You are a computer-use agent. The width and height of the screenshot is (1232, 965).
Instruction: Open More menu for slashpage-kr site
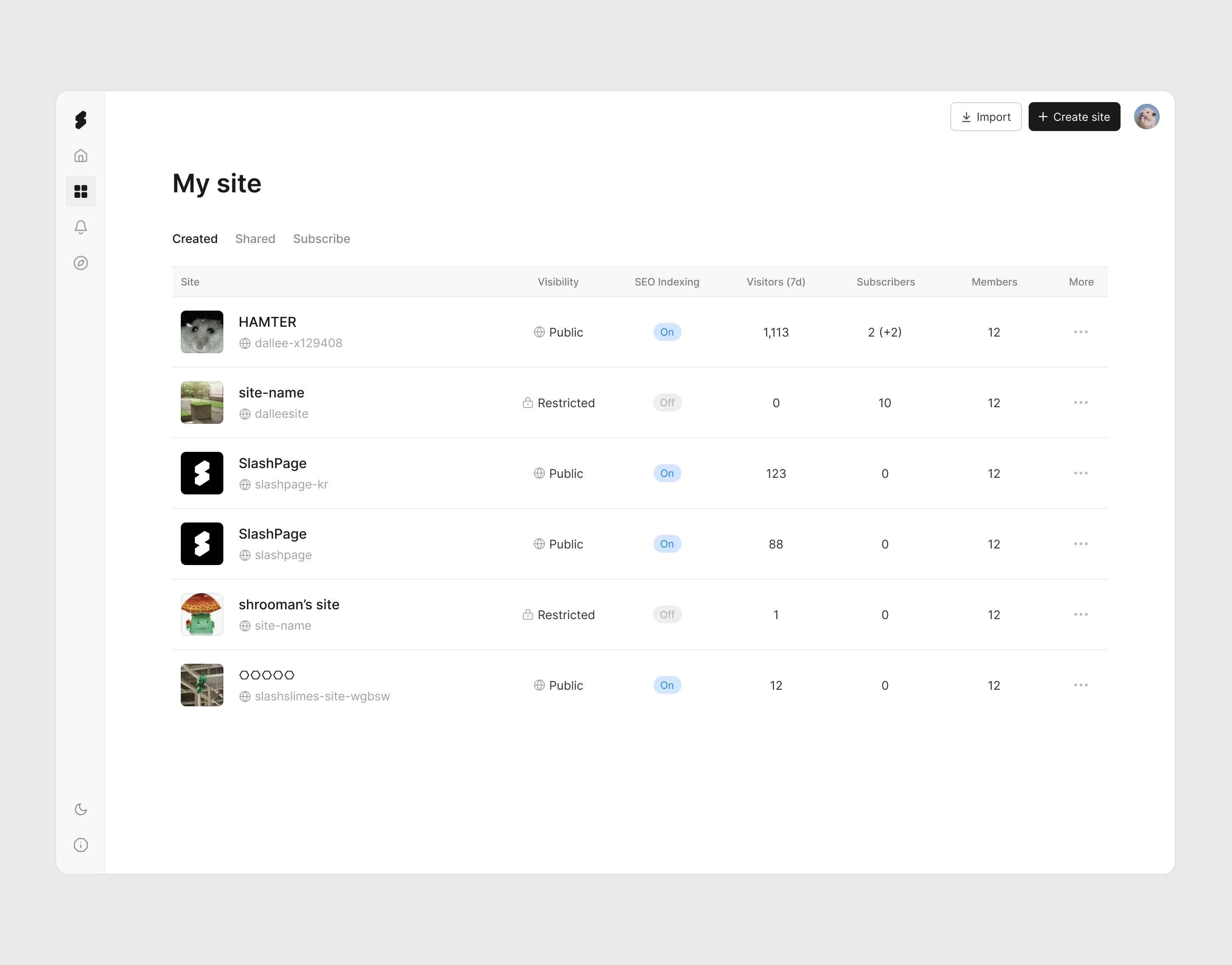(1080, 474)
